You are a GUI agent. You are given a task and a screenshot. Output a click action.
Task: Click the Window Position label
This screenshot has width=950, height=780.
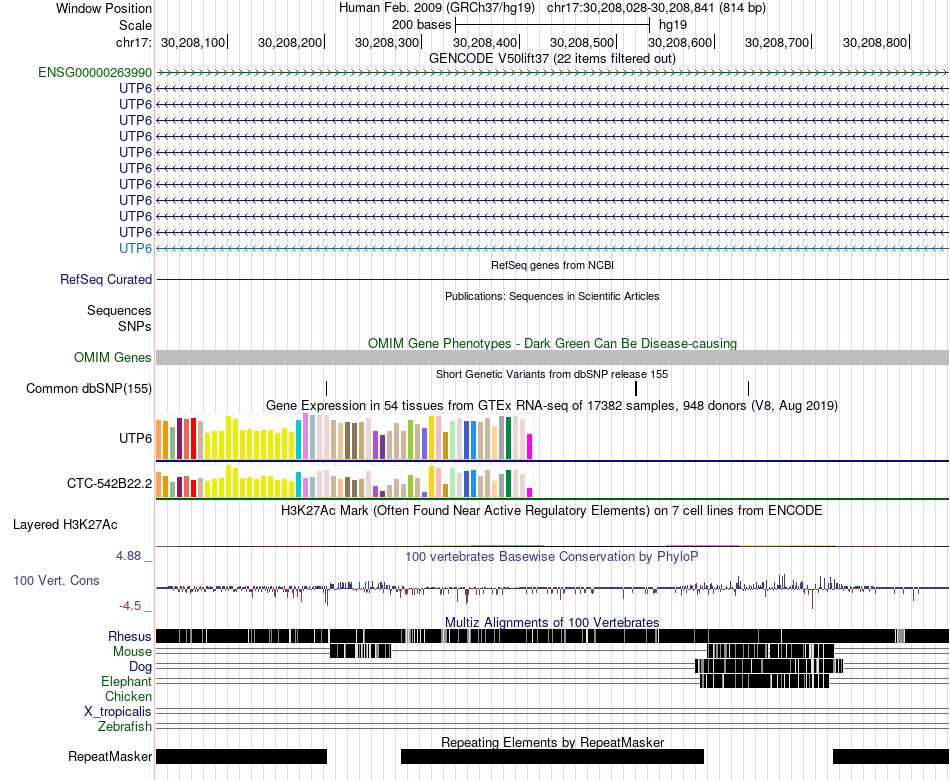[x=104, y=8]
